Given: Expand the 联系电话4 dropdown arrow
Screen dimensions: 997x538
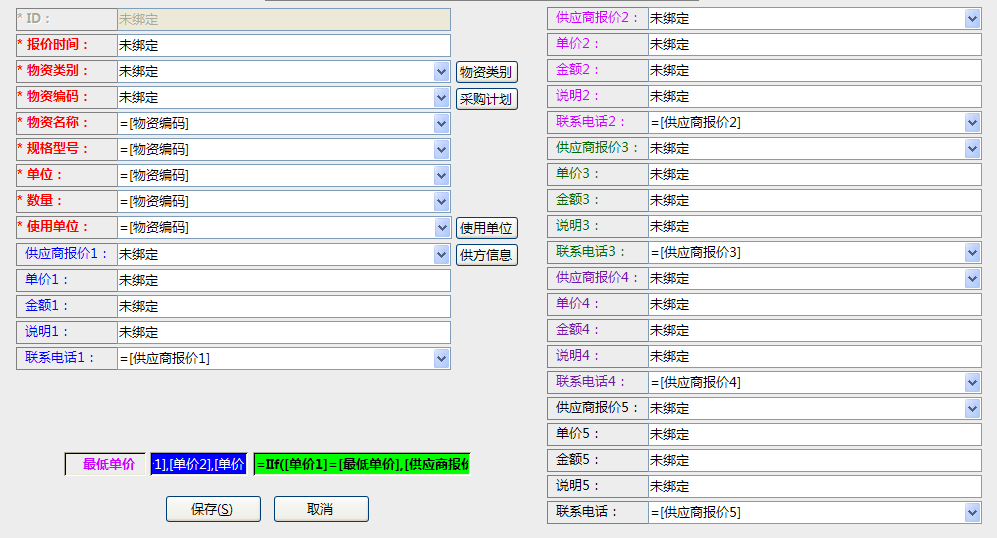Looking at the screenshot, I should [972, 383].
